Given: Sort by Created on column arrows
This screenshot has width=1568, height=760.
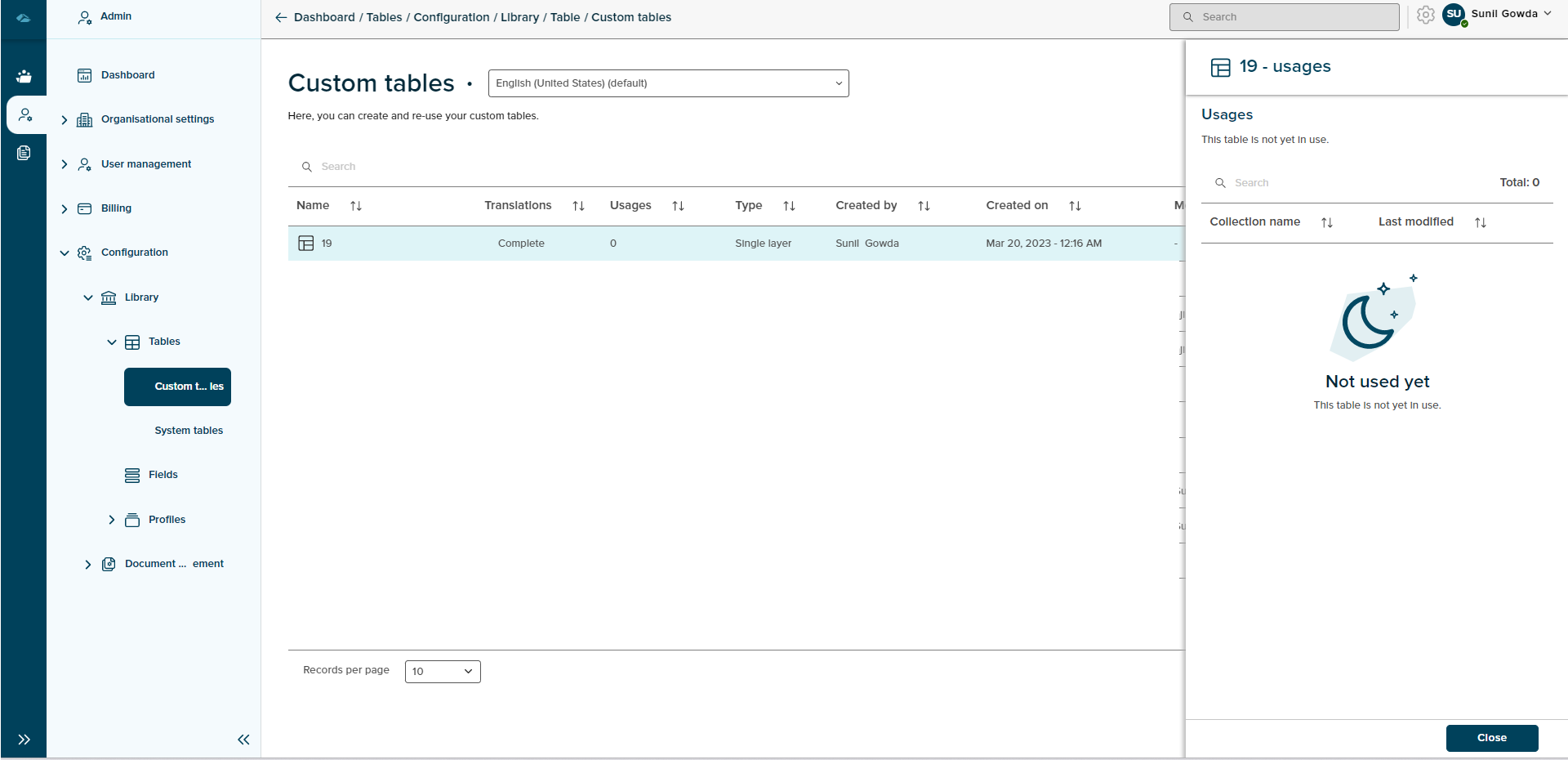Looking at the screenshot, I should pos(1075,206).
